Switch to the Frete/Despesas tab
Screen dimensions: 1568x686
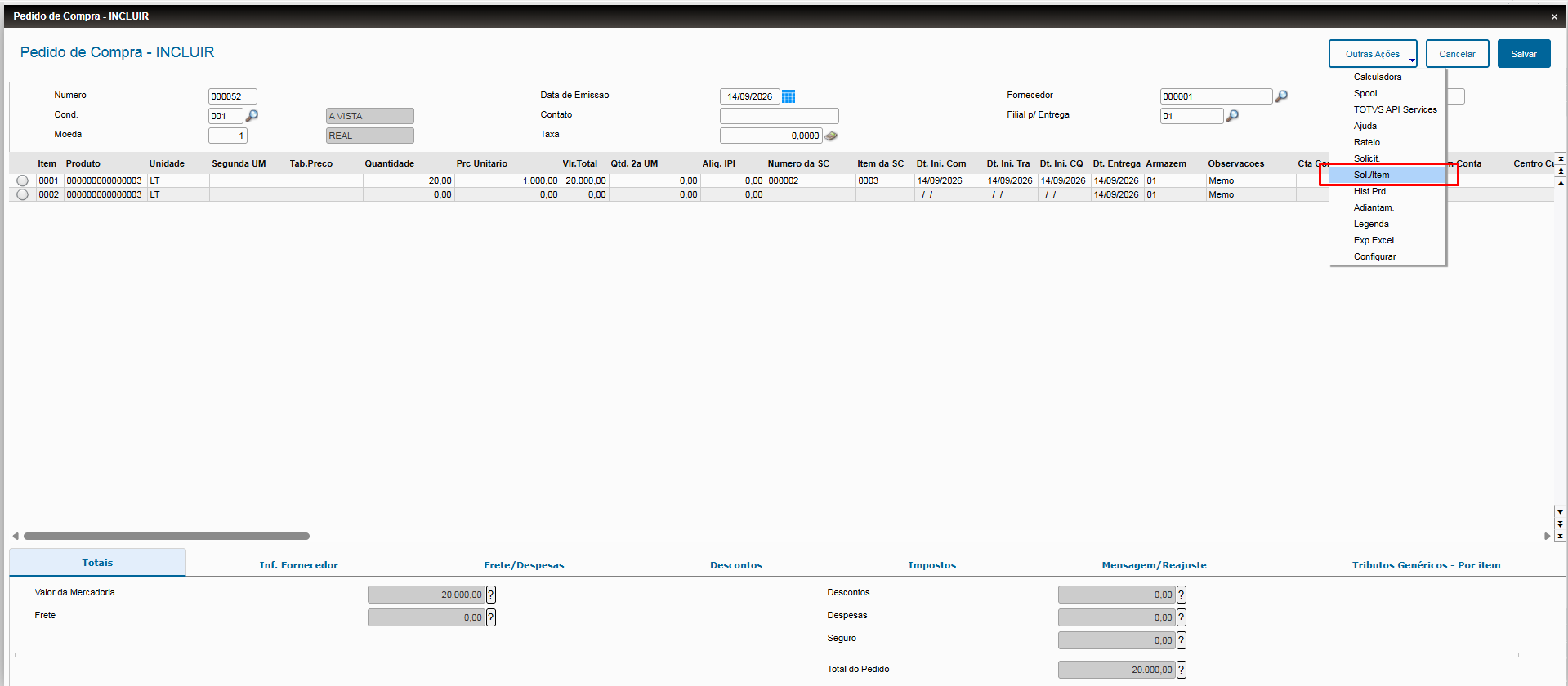[x=524, y=565]
